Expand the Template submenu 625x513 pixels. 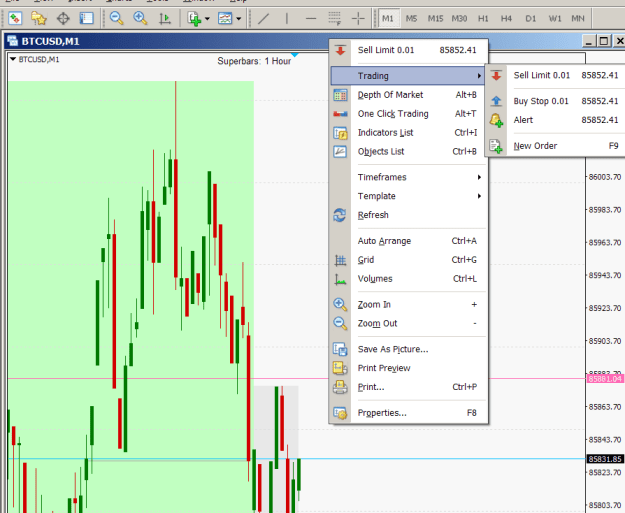pyautogui.click(x=408, y=196)
